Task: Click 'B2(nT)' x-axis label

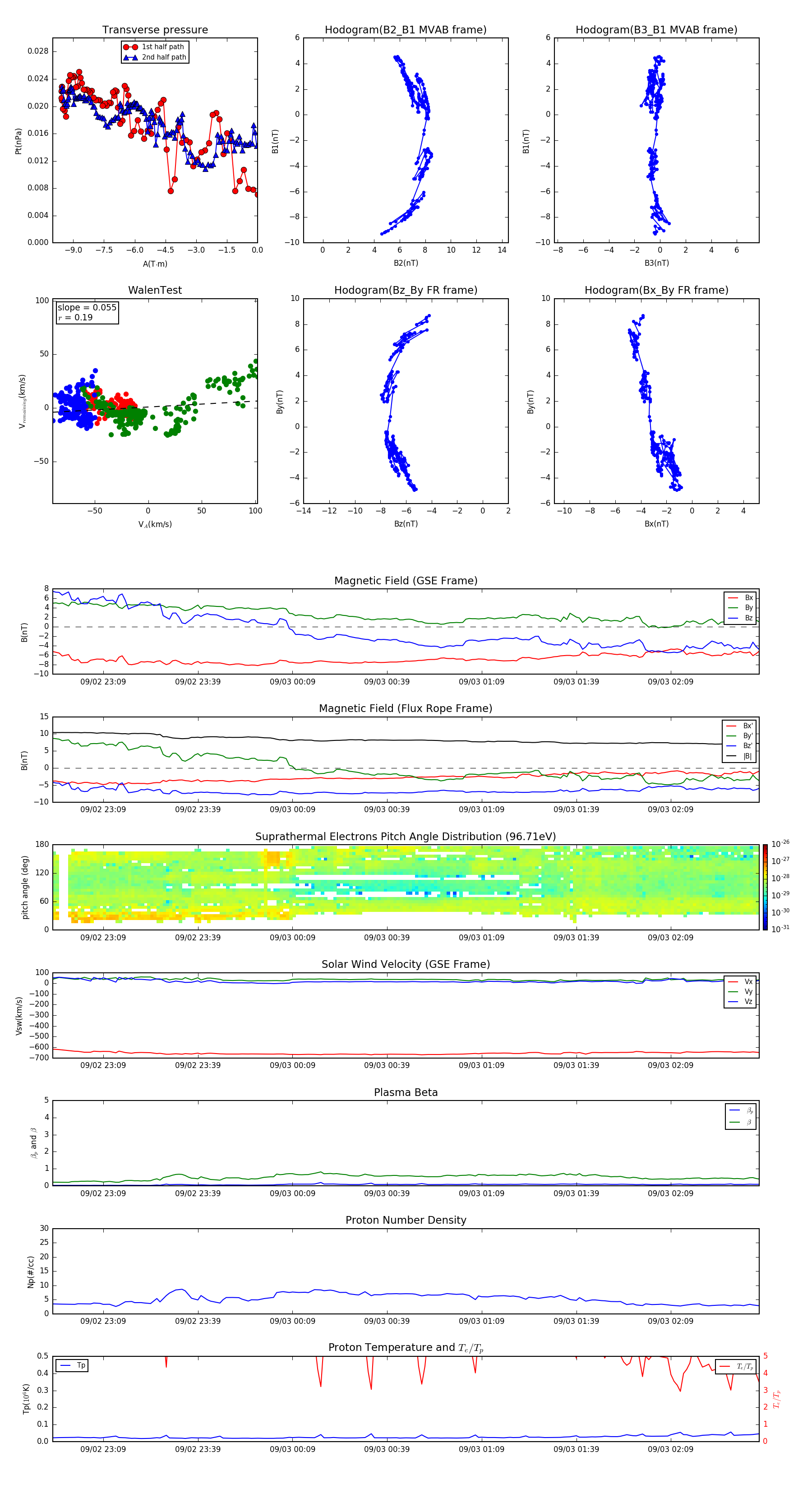Action: [406, 263]
